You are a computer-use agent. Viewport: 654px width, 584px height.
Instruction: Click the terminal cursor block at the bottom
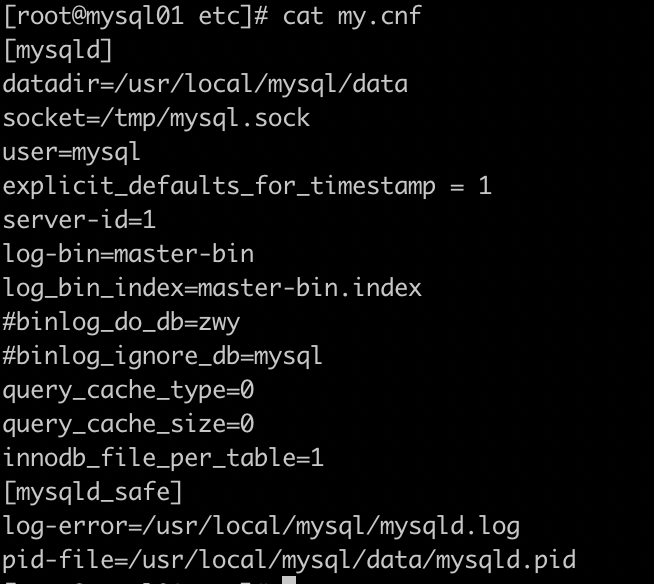pos(289,580)
